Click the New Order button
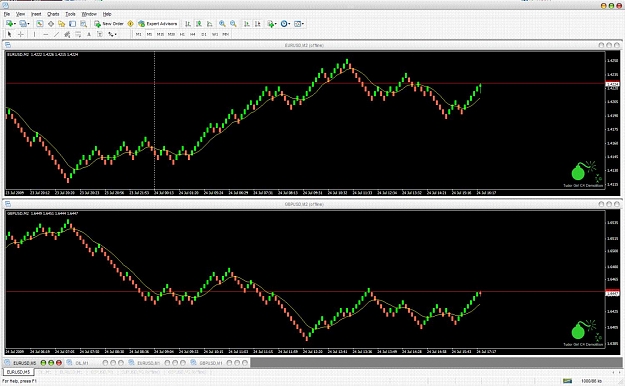Viewport: 625px width, 386px height. click(x=109, y=24)
